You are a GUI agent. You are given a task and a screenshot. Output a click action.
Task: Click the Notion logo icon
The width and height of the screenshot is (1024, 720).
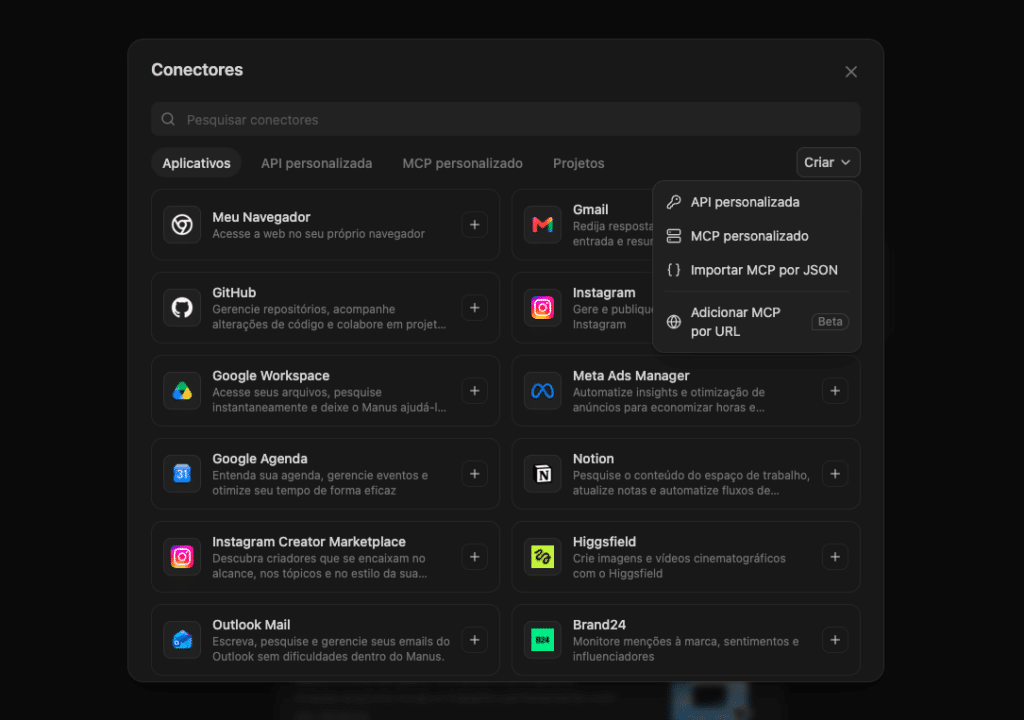pyautogui.click(x=542, y=474)
